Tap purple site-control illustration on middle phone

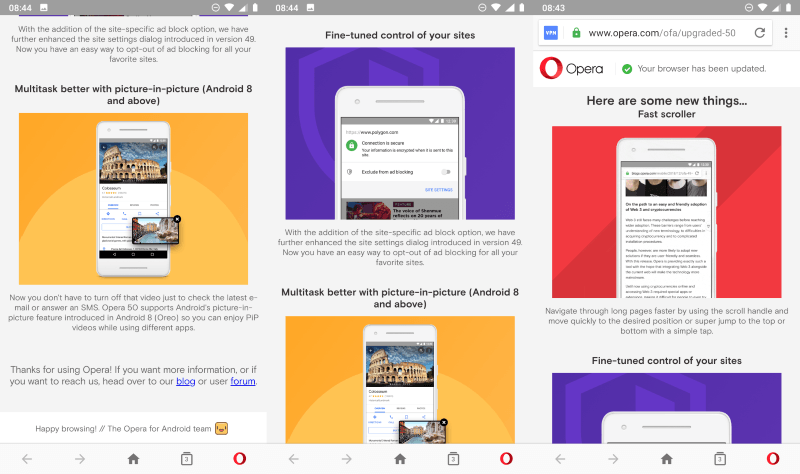click(400, 133)
